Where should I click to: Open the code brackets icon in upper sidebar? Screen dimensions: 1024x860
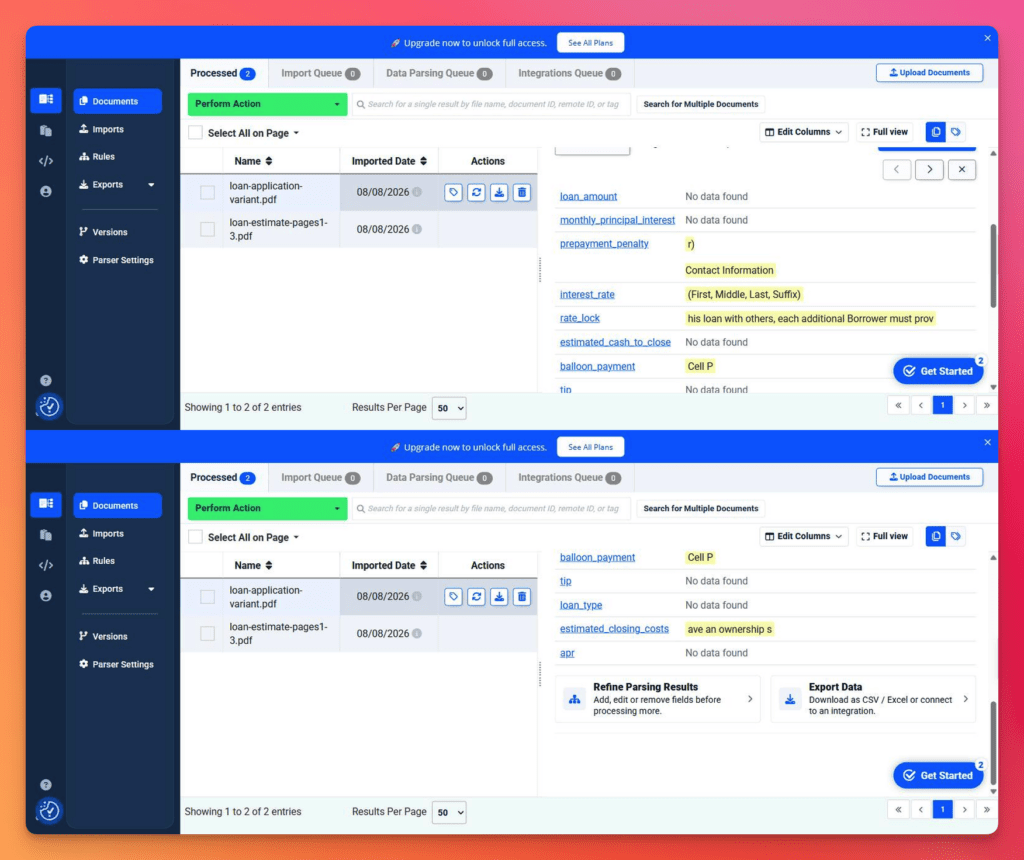46,161
